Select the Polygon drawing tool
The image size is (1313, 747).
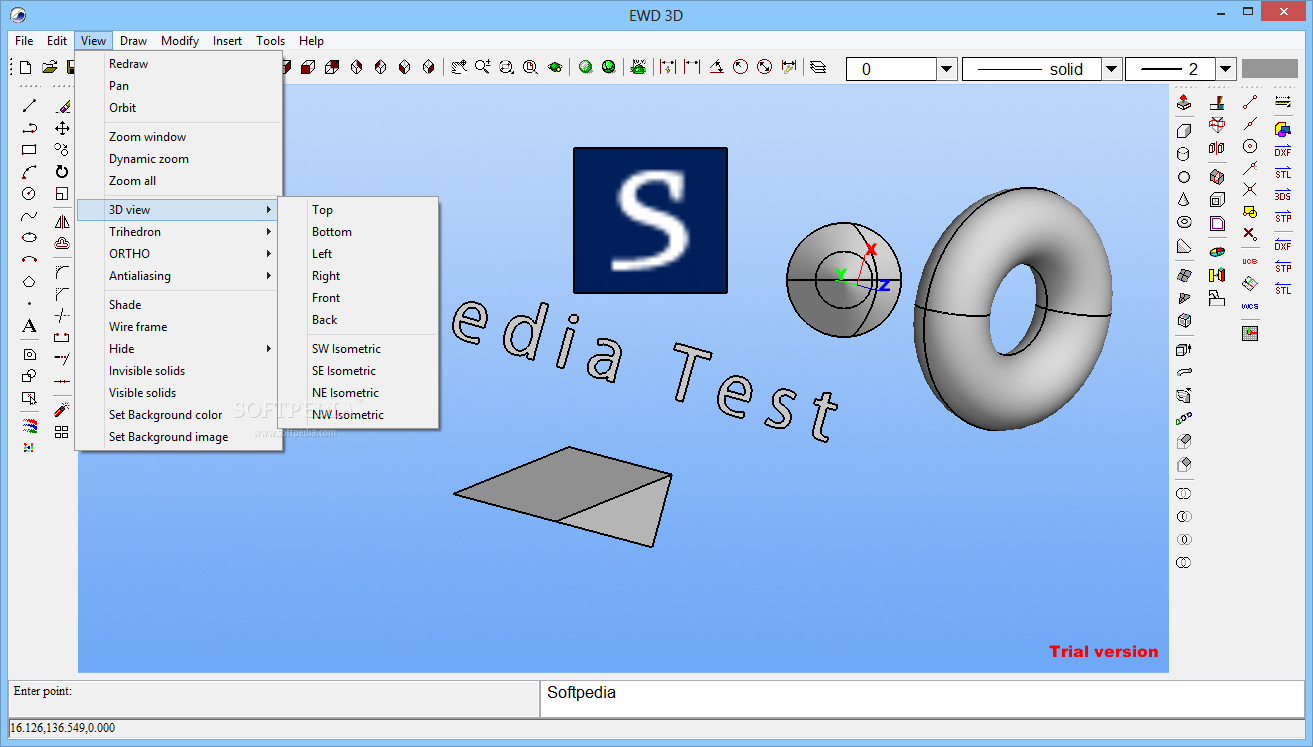29,282
